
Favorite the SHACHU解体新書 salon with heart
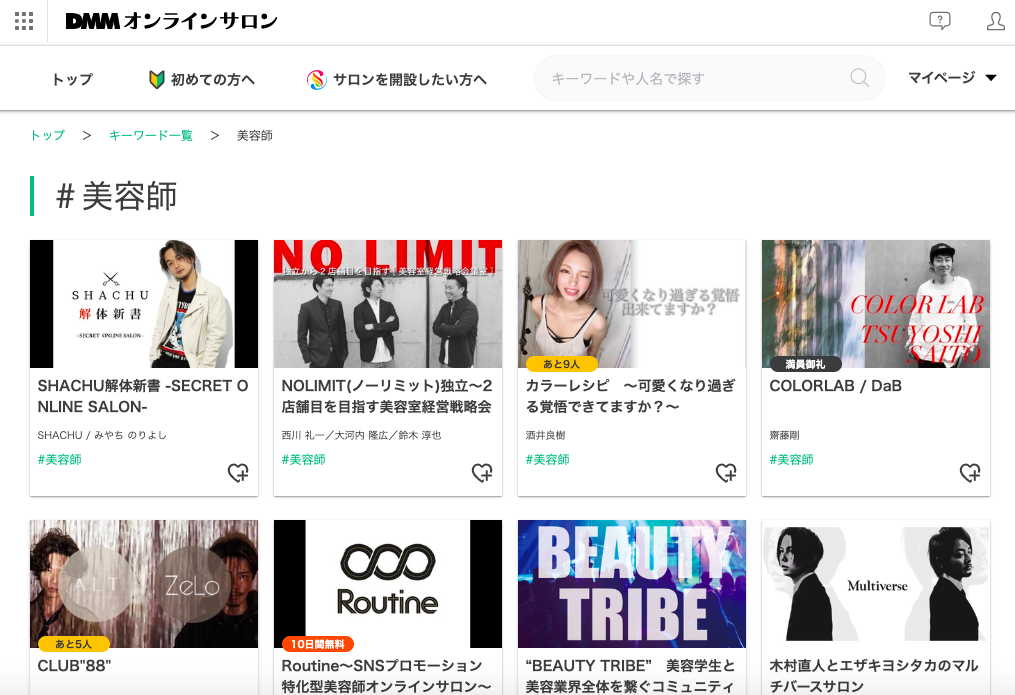[x=238, y=472]
